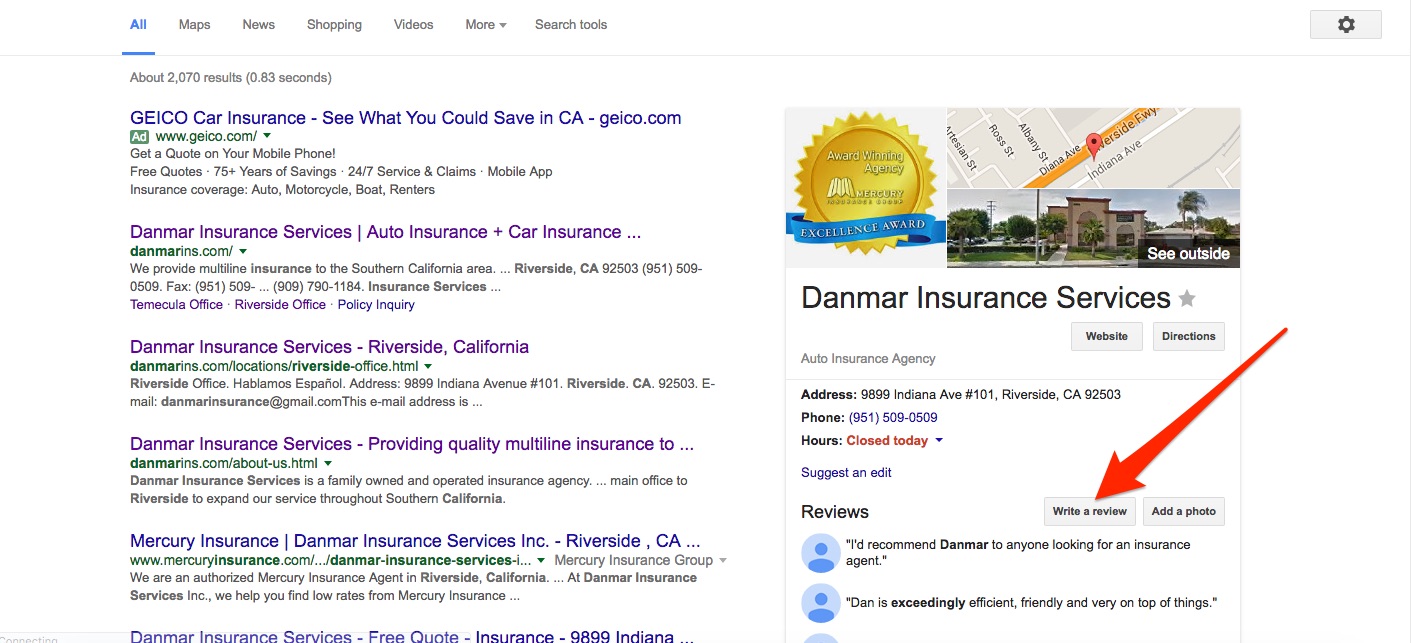Click the Add a photo button
The width and height of the screenshot is (1411, 643).
[x=1184, y=511]
